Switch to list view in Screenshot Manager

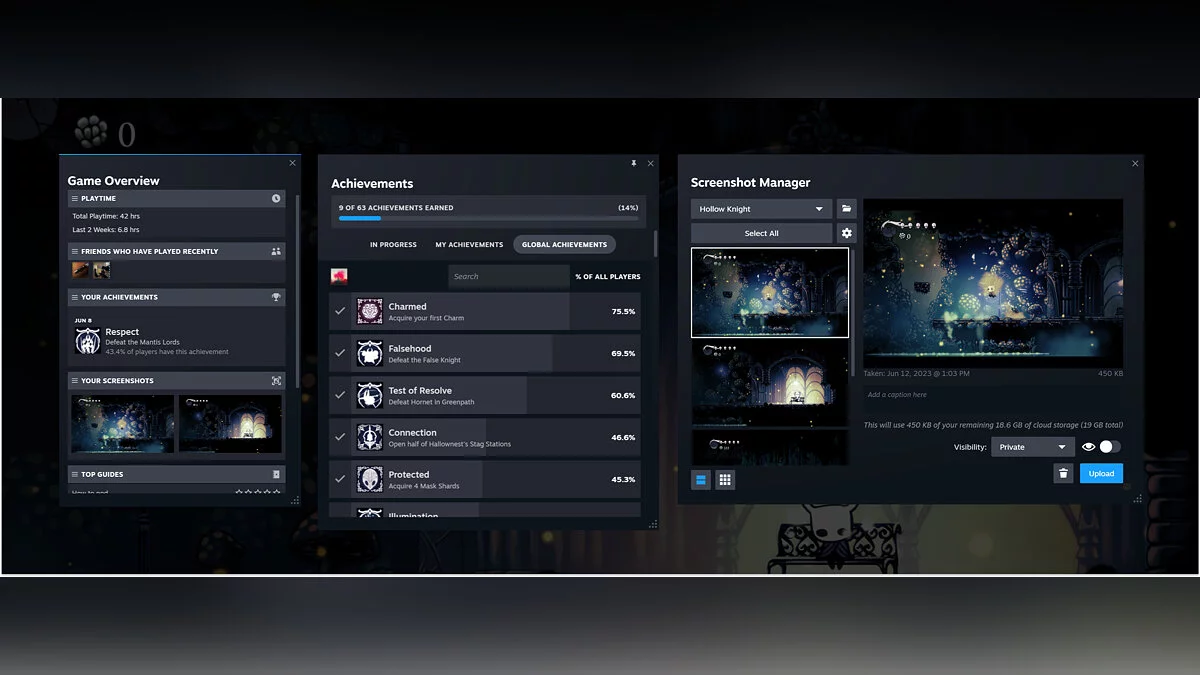(x=701, y=480)
